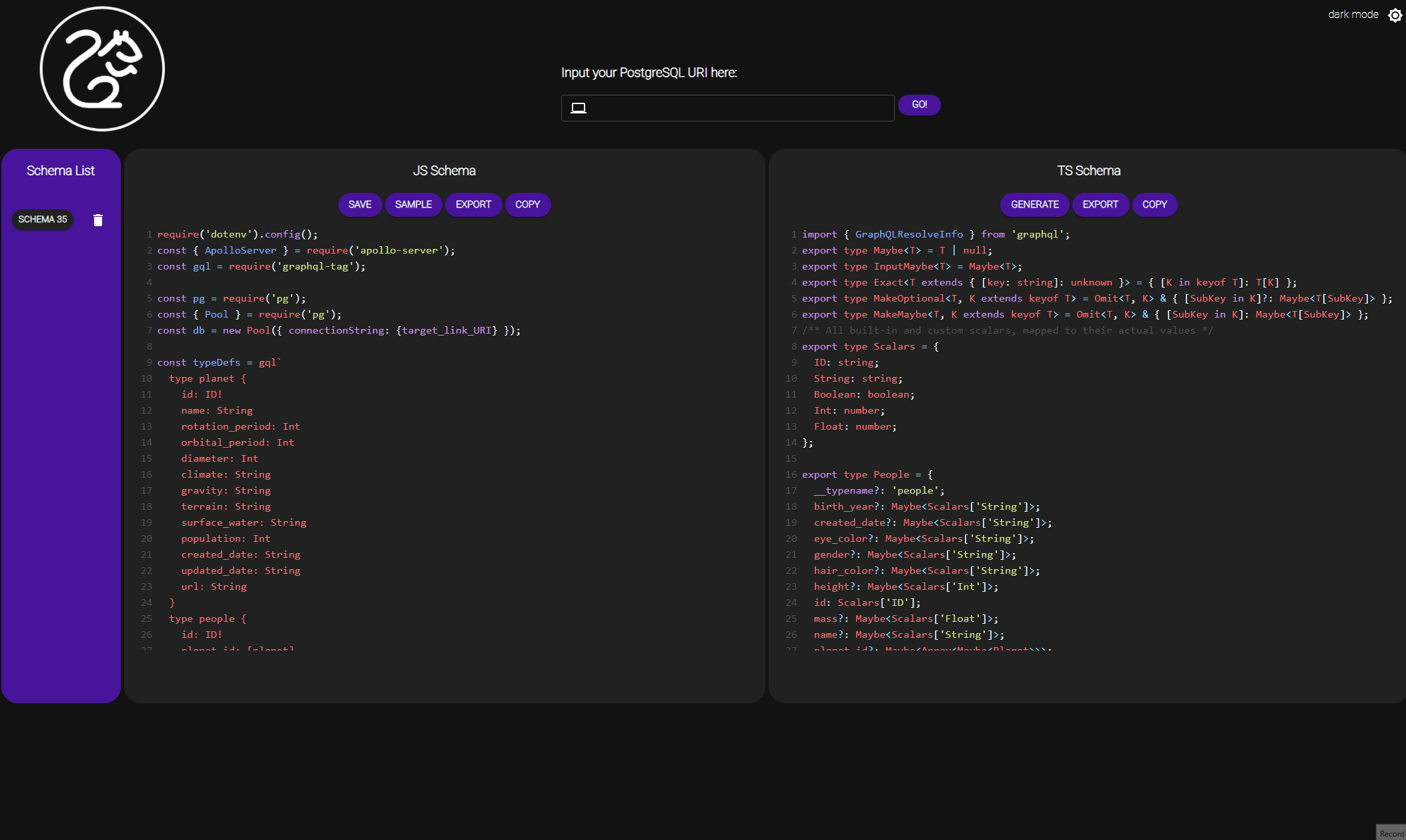Select the SCHEMA 35 chip
This screenshot has height=840, width=1406.
43,220
